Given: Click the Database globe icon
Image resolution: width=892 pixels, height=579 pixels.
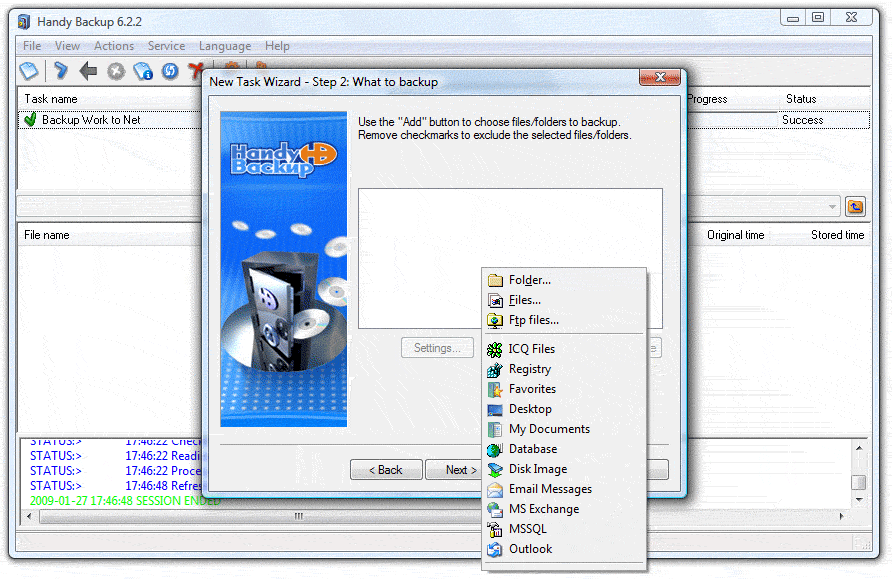Looking at the screenshot, I should 495,449.
